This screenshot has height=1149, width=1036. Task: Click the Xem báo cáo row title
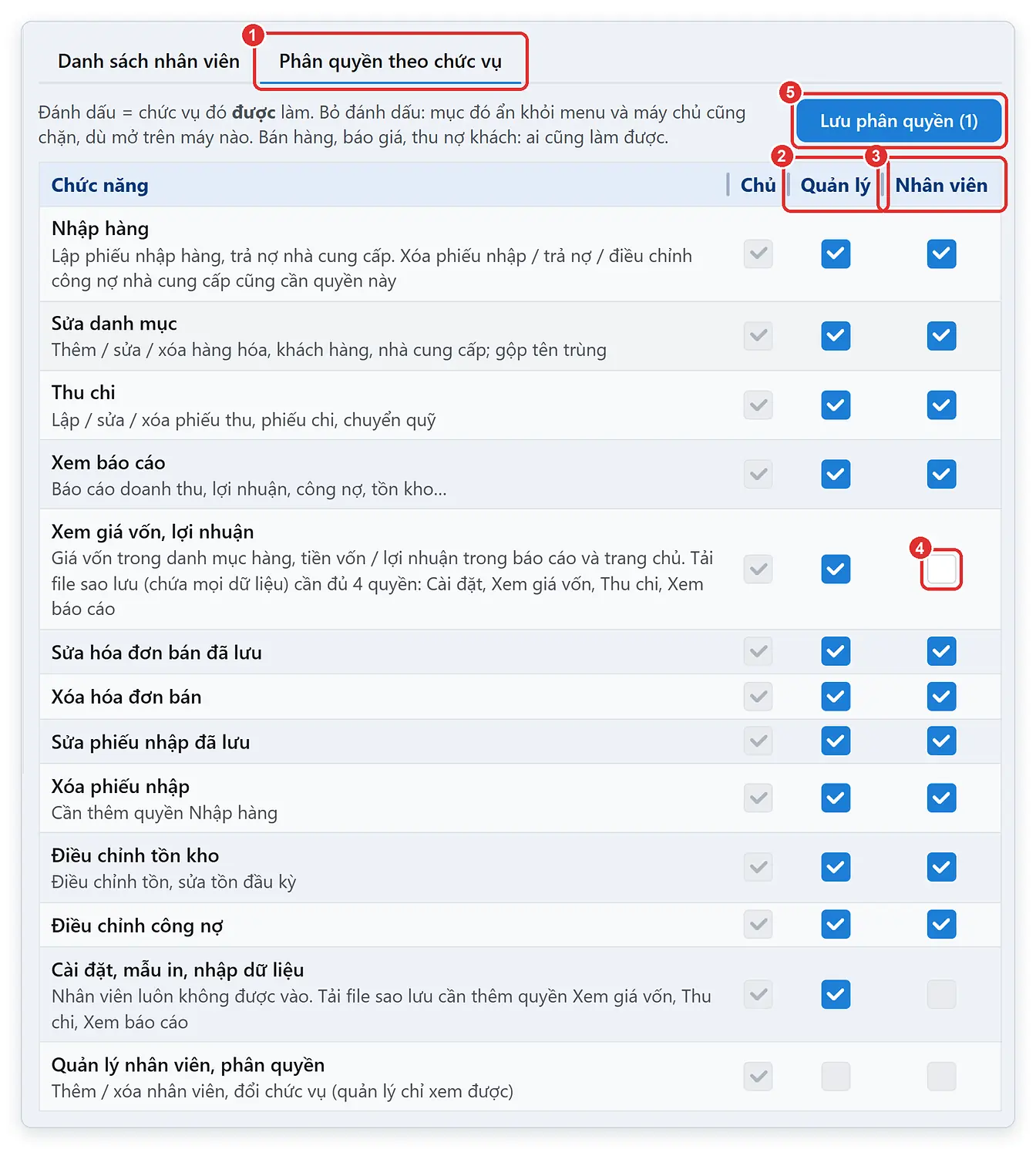click(x=108, y=462)
